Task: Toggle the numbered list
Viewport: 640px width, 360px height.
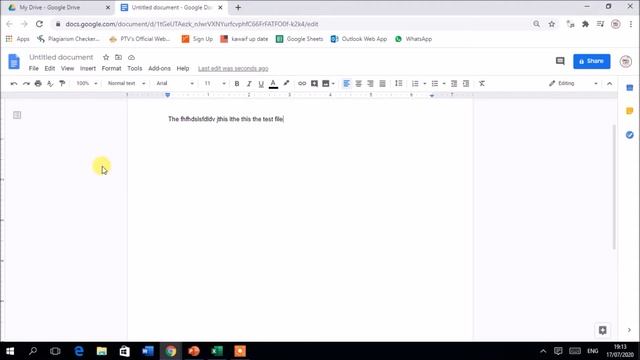Action: (415, 83)
